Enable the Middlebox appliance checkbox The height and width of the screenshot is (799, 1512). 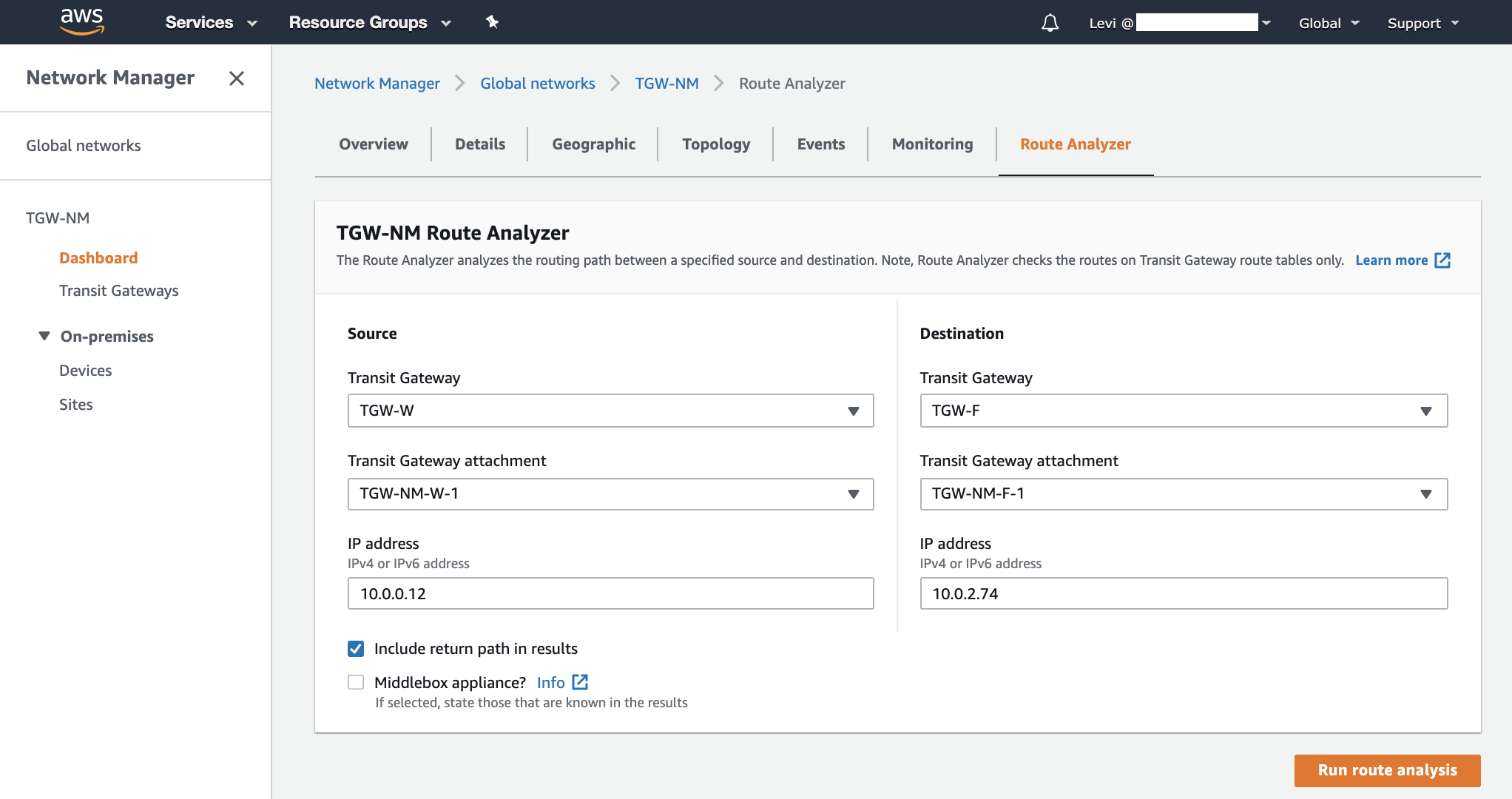click(x=356, y=681)
